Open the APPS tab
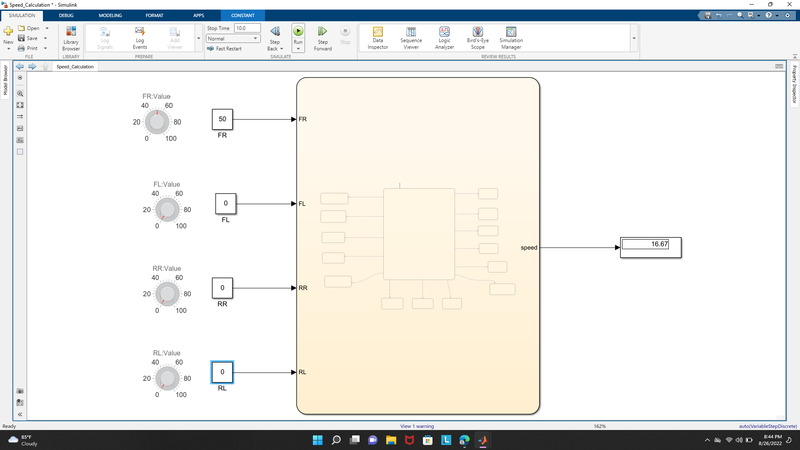 [198, 15]
